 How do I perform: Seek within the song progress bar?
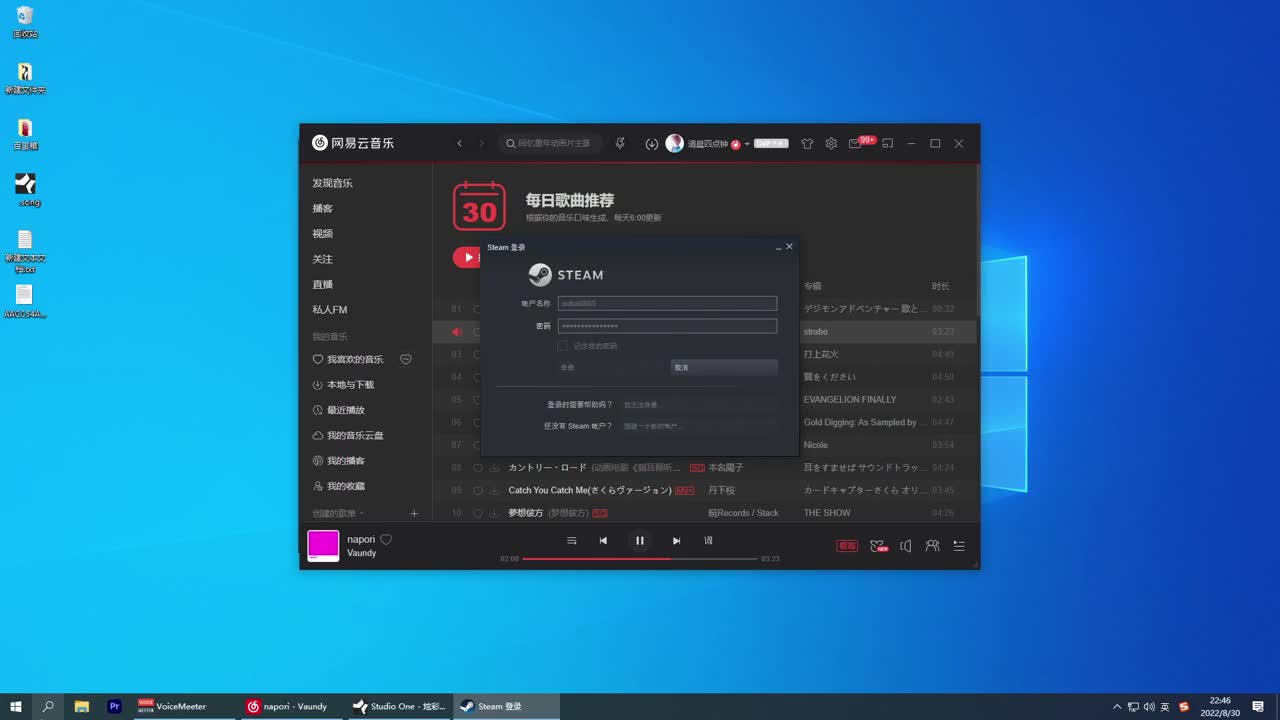click(640, 559)
